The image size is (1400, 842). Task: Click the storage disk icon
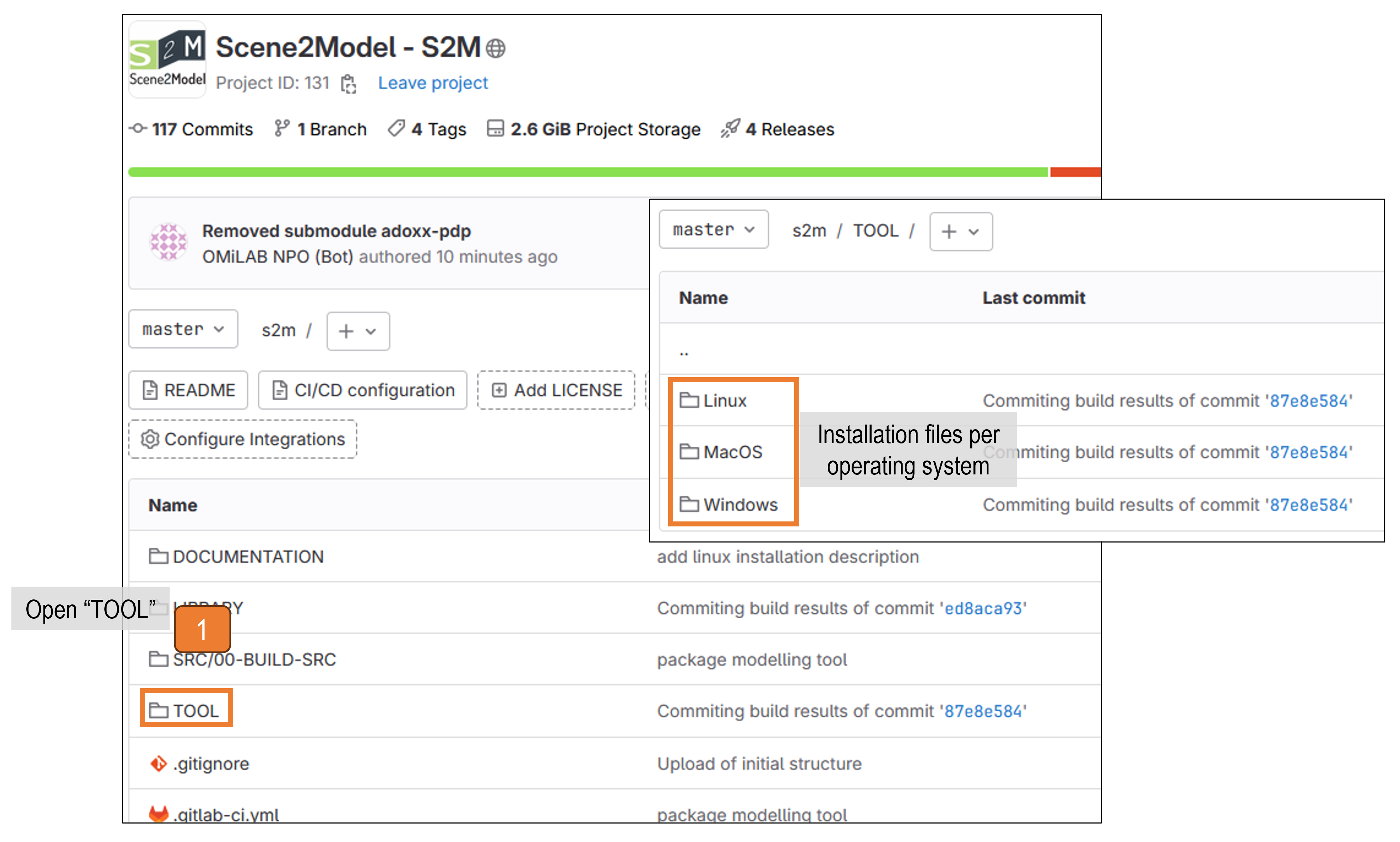(495, 128)
